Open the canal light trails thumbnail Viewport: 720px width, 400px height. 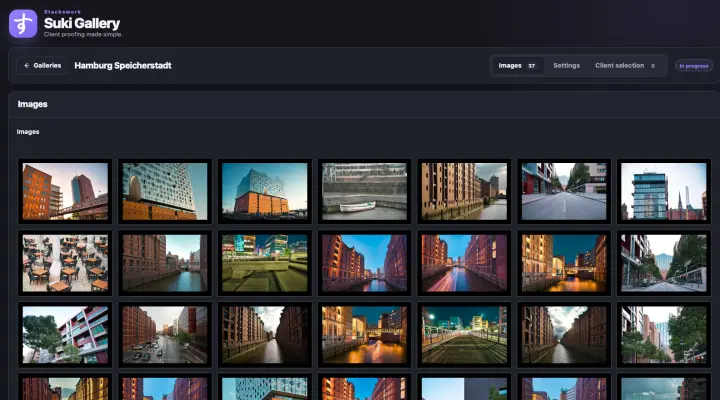point(464,263)
